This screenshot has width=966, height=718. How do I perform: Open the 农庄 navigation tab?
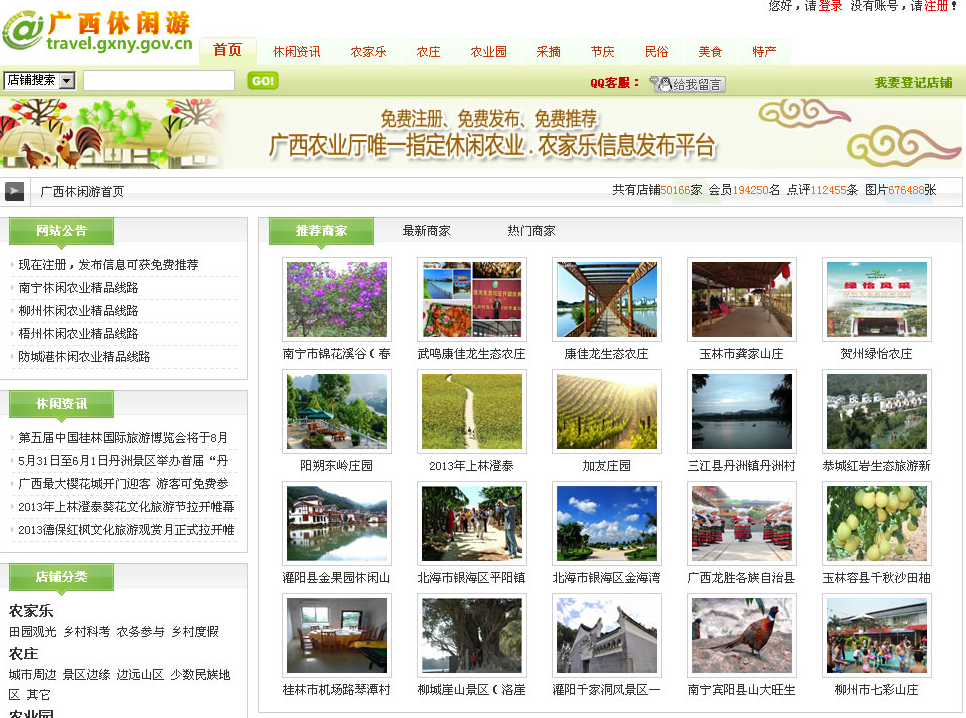coord(428,52)
